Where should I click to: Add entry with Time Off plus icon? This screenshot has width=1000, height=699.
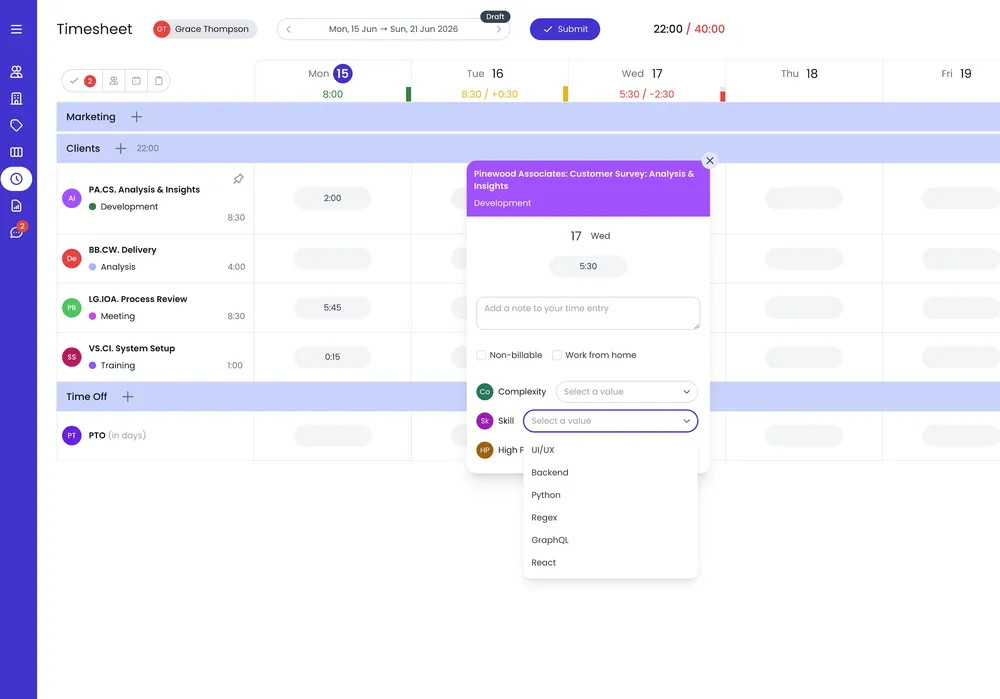click(x=128, y=397)
